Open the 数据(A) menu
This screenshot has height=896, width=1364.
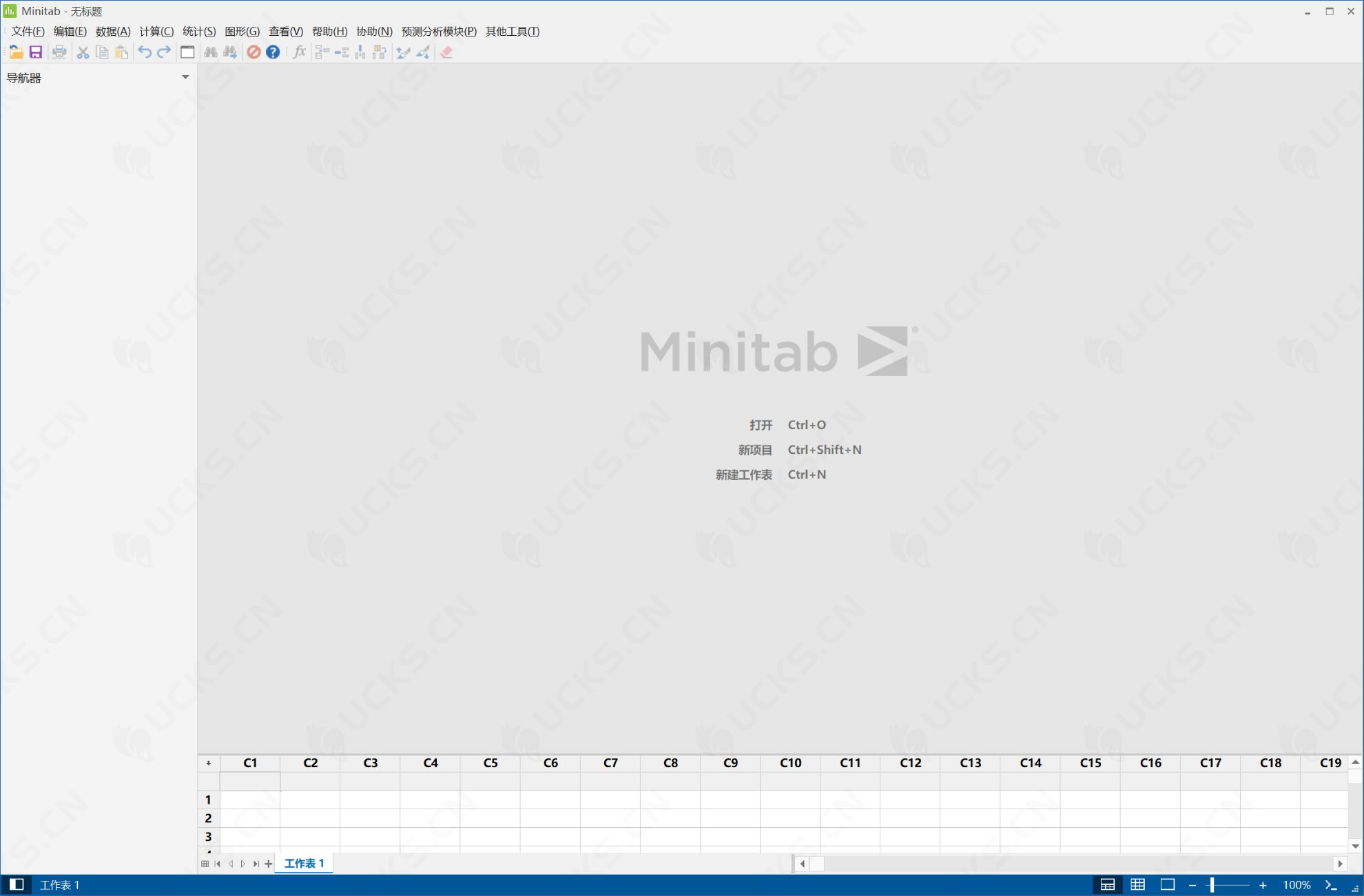(113, 32)
